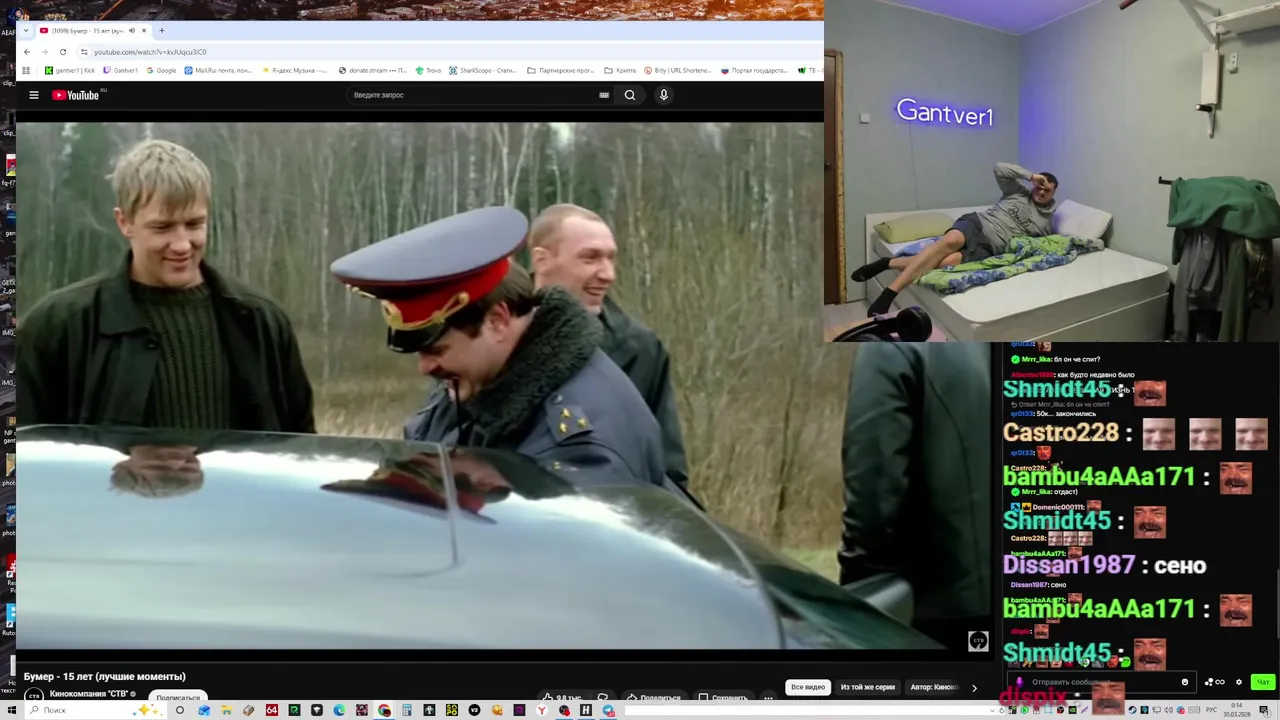
Task: Open the Windows Start button
Action: [10, 710]
